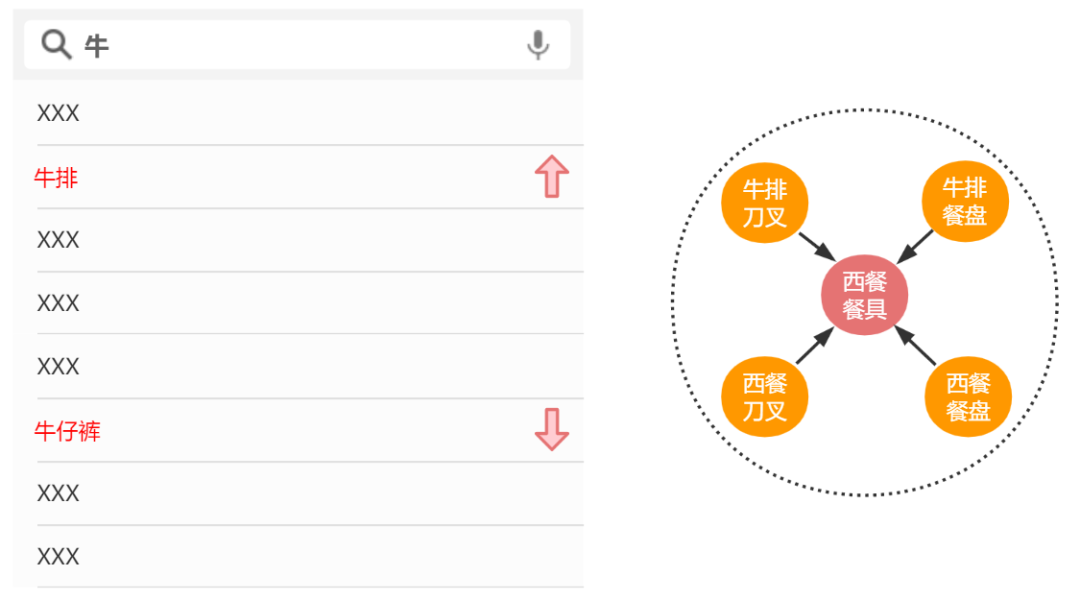1080x600 pixels.
Task: Click the 西餐刀叉 orange node
Action: tap(765, 397)
